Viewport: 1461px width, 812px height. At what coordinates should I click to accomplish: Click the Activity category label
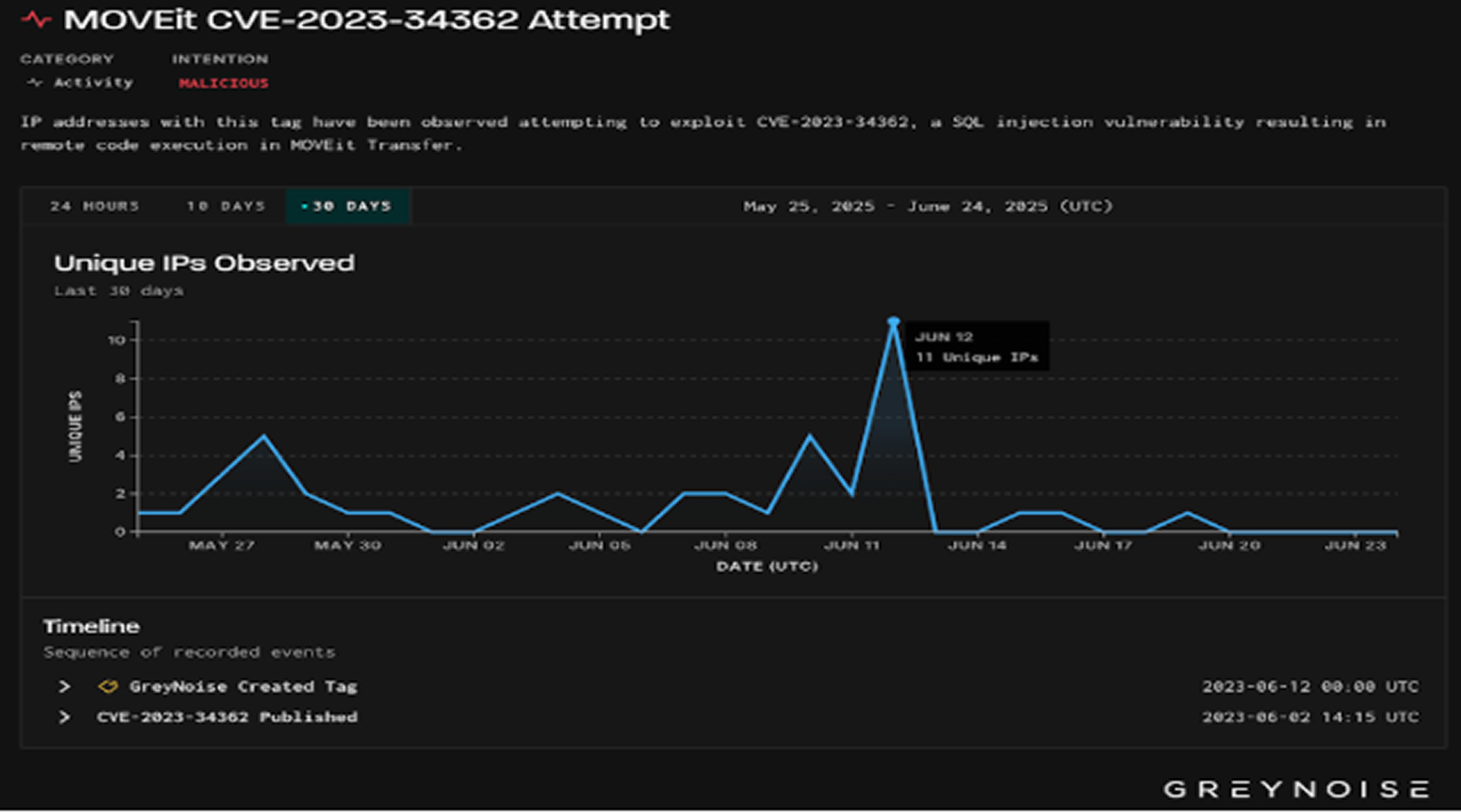coord(93,83)
